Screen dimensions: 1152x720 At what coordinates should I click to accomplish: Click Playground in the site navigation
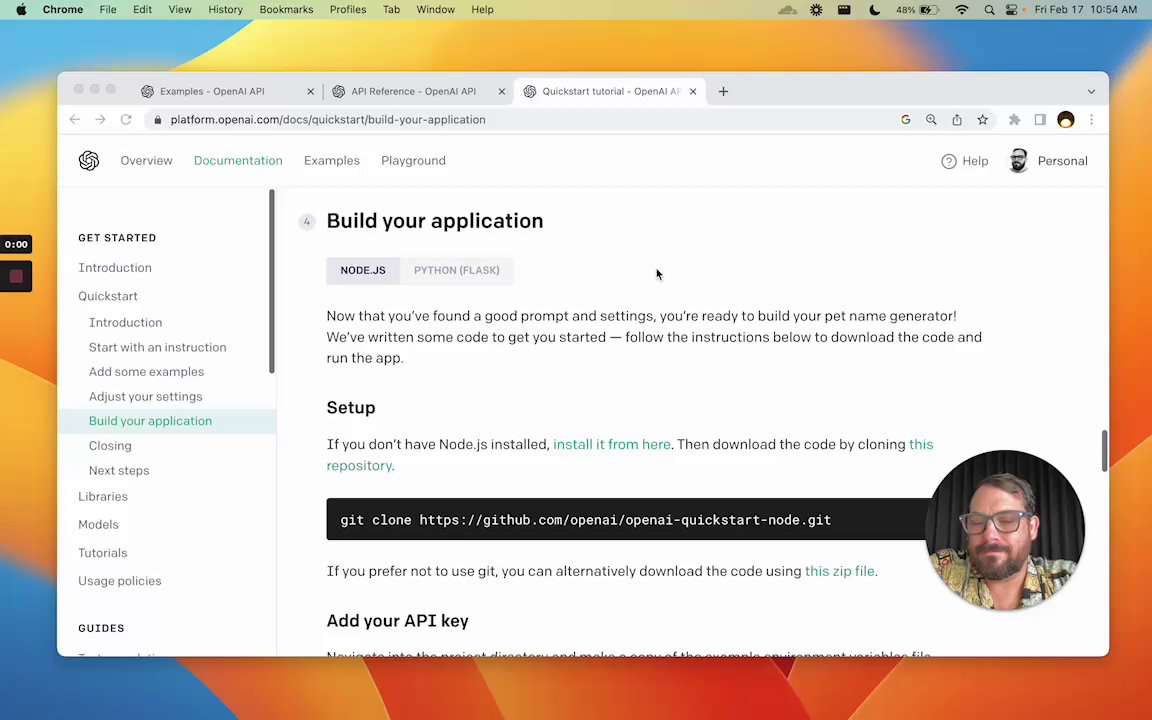pos(413,161)
